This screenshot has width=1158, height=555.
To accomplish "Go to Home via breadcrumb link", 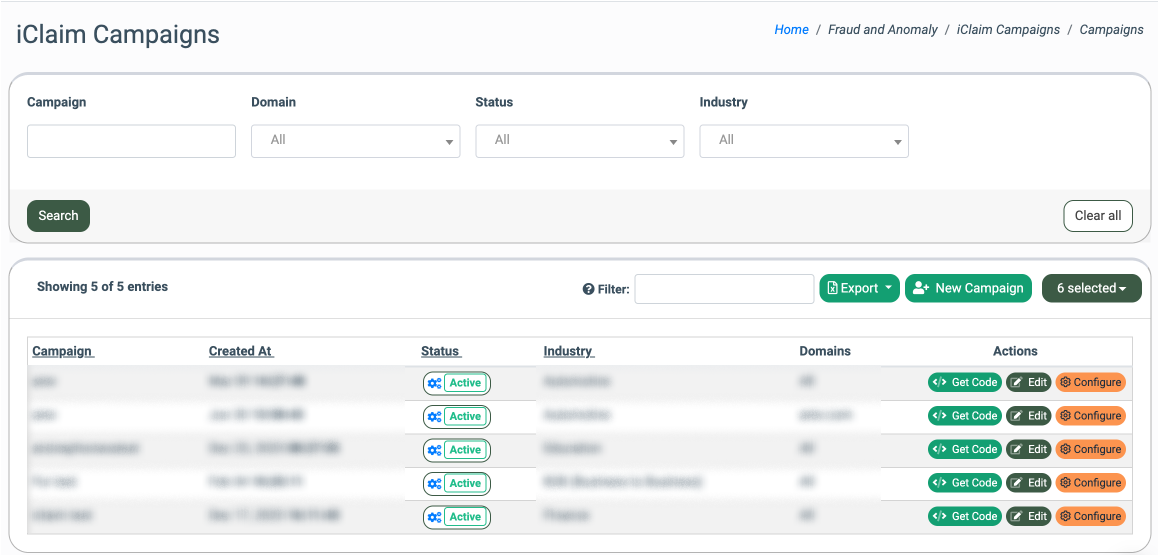I will (791, 30).
